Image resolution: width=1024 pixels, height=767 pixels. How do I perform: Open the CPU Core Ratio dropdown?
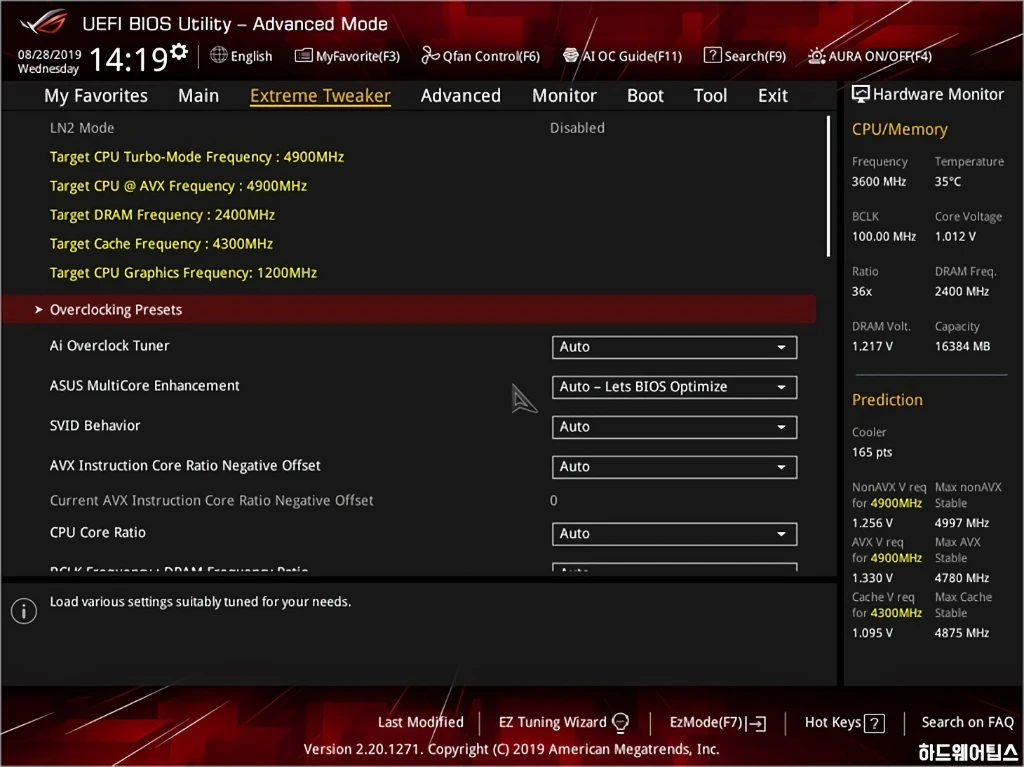click(674, 533)
